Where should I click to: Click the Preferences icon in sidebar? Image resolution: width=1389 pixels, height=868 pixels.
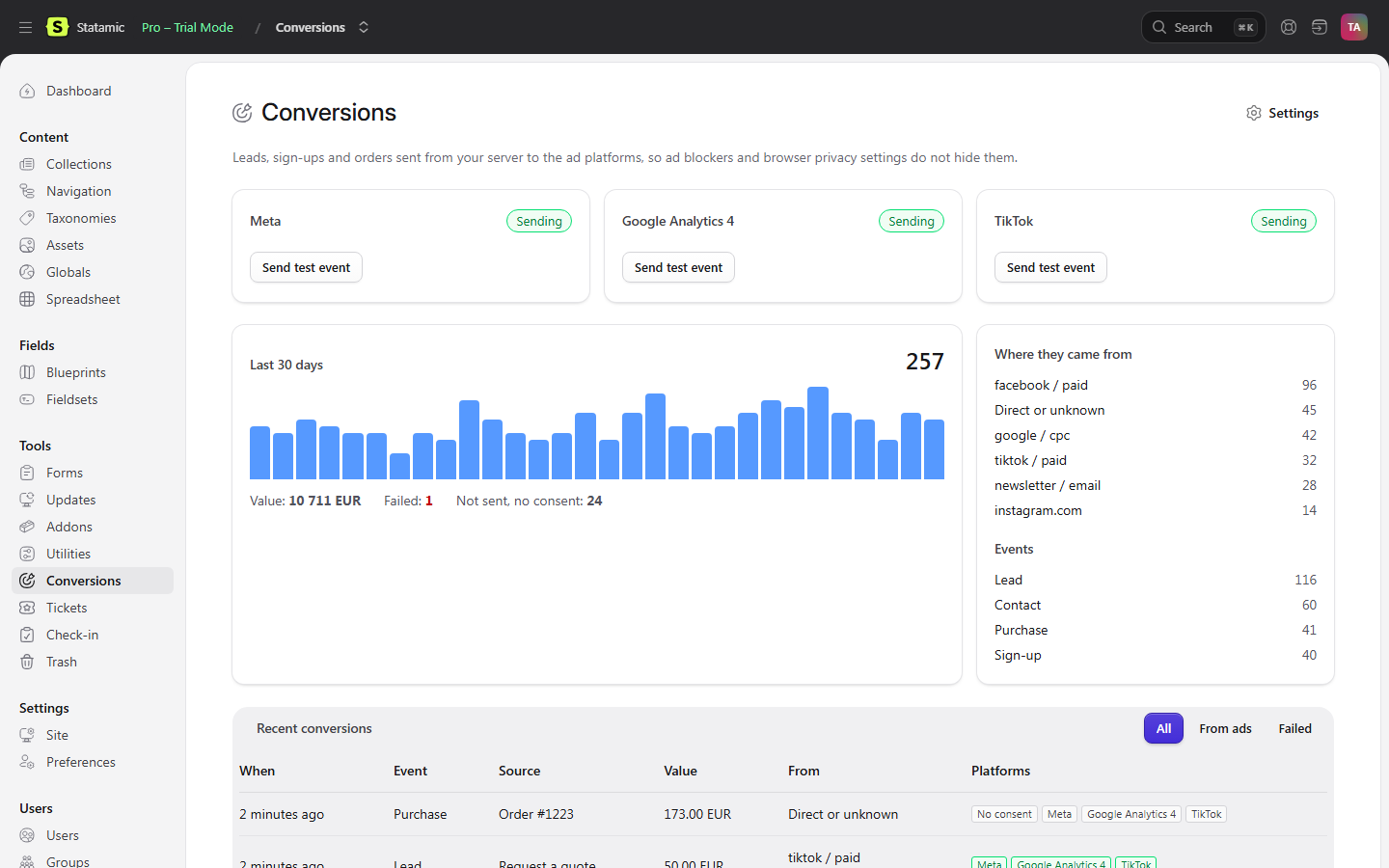pos(27,762)
